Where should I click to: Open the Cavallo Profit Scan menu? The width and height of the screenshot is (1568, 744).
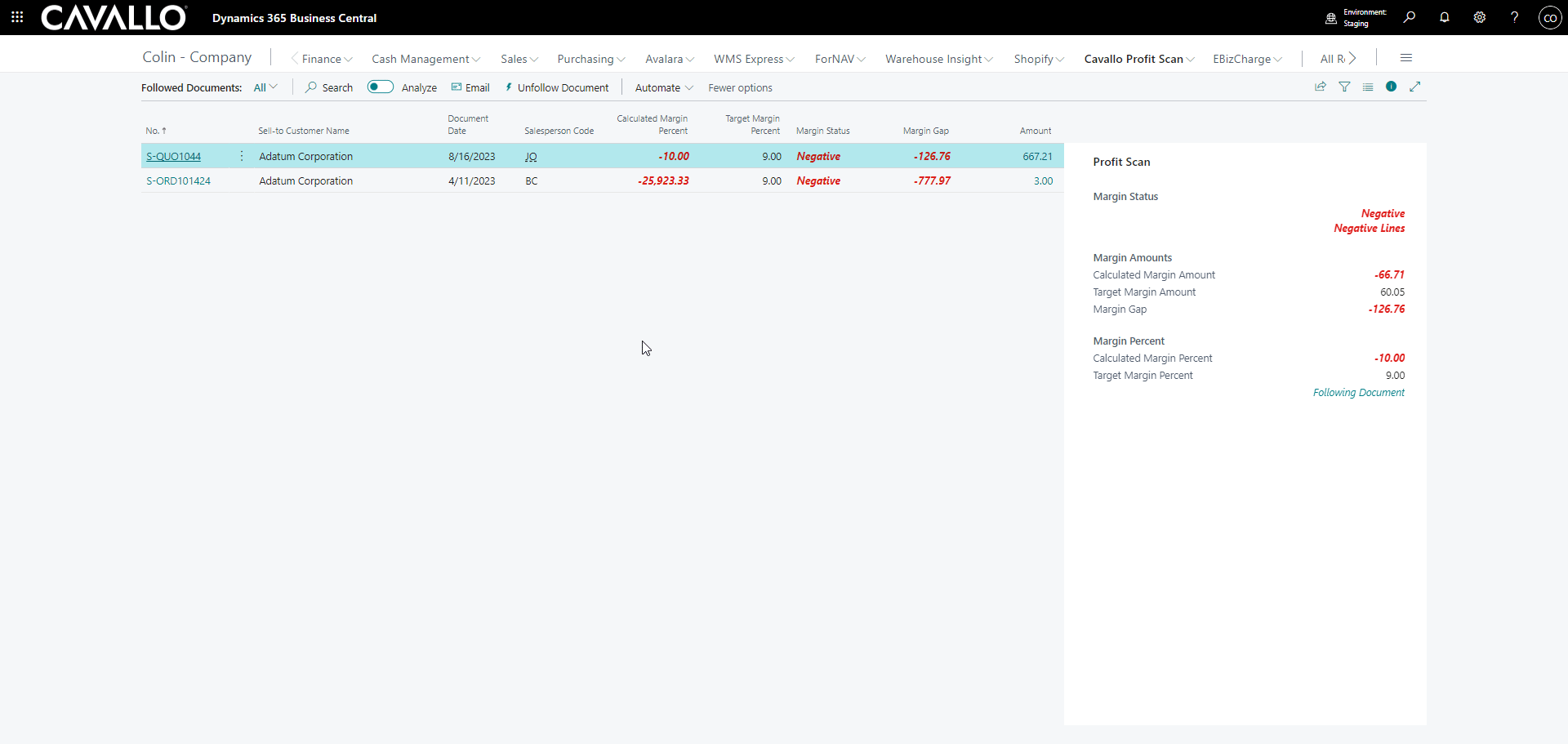click(x=1138, y=59)
